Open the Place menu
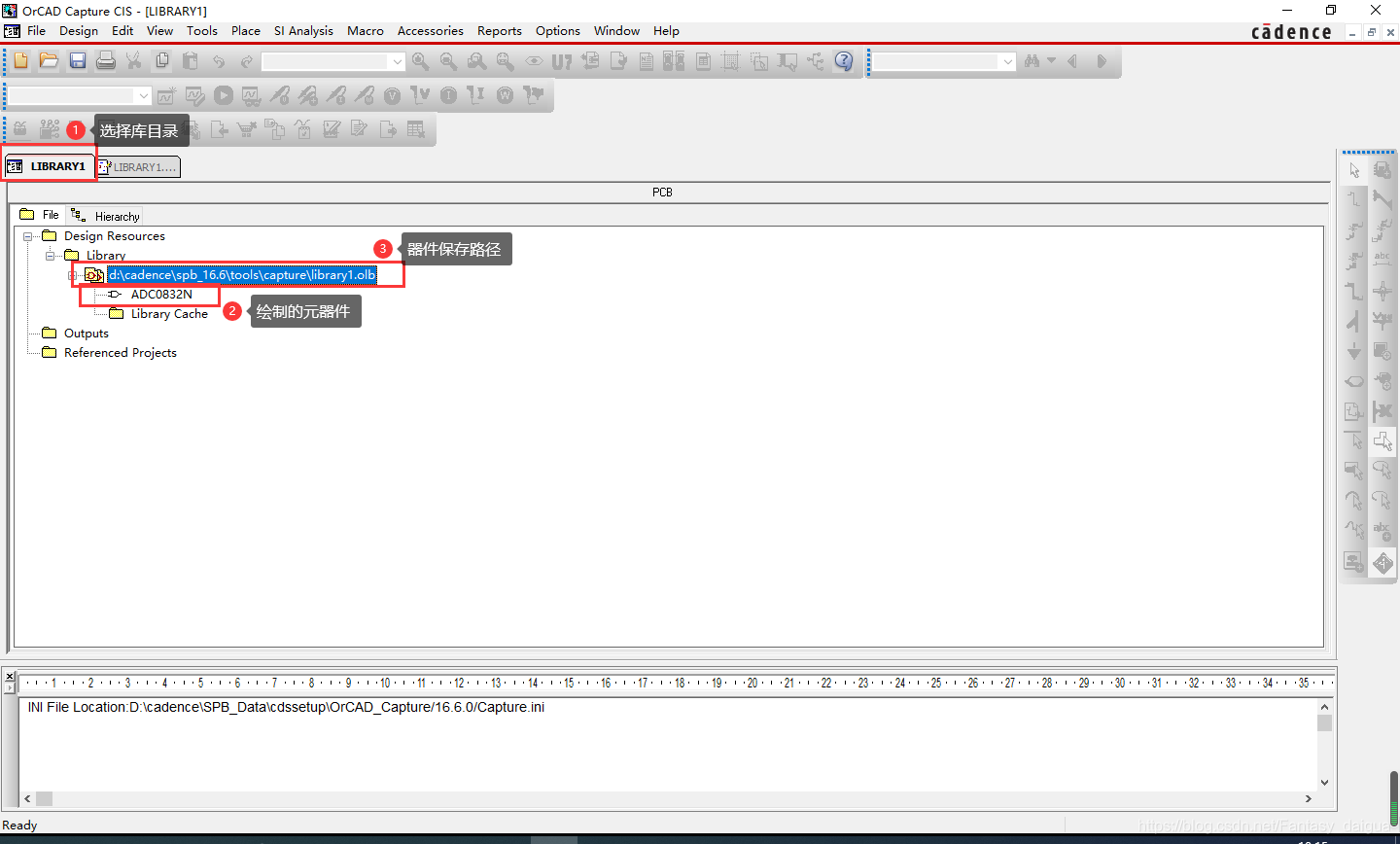1400x844 pixels. pos(245,31)
